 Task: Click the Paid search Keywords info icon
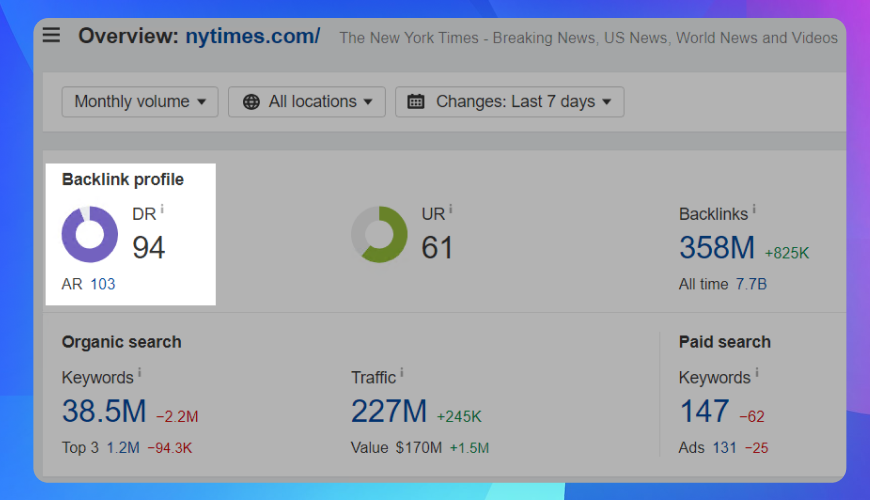(757, 372)
